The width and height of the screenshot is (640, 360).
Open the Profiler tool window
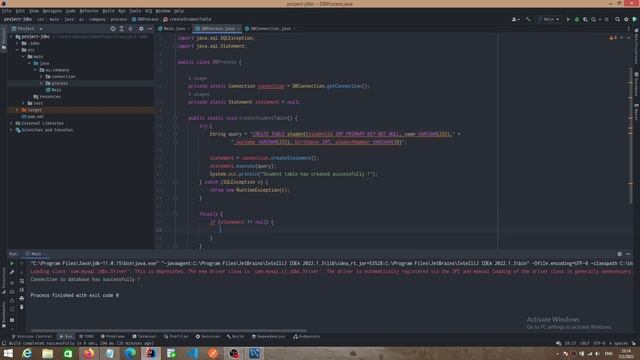[176, 336]
